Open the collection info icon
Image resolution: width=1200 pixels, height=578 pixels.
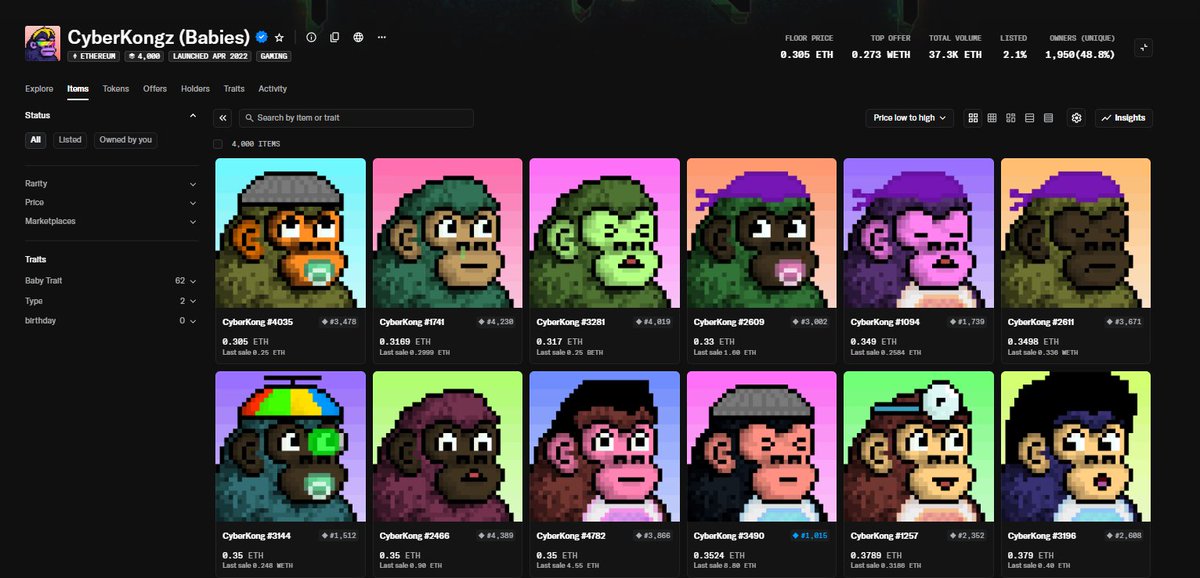click(311, 37)
